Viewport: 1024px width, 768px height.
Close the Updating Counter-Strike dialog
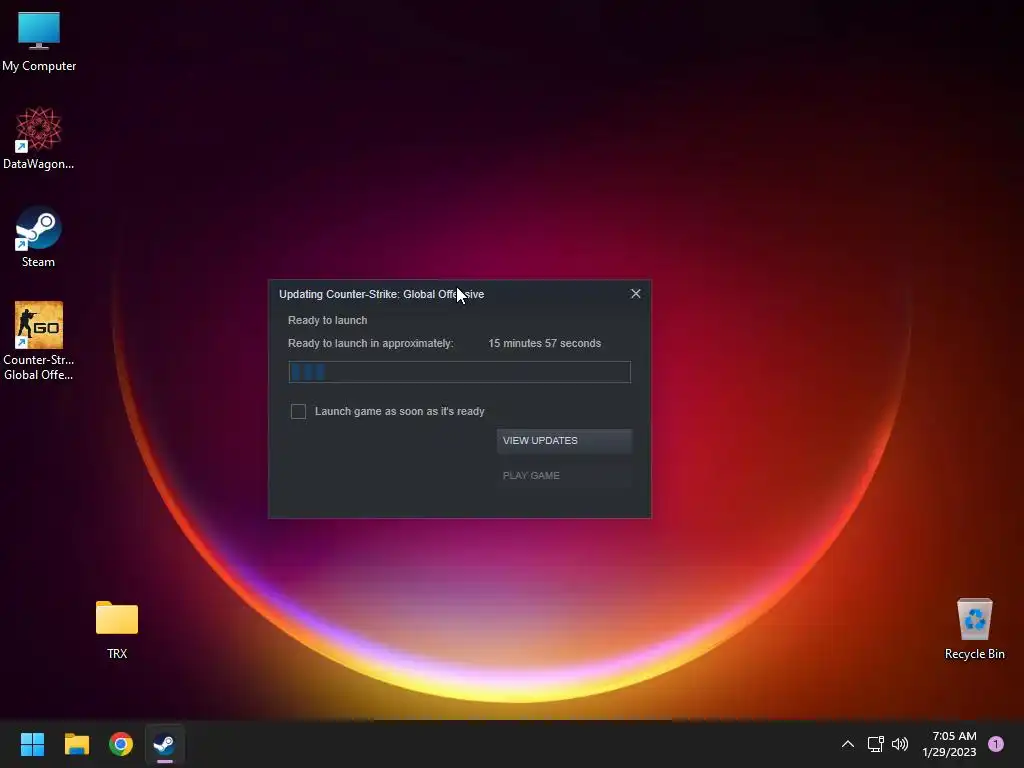pos(635,294)
